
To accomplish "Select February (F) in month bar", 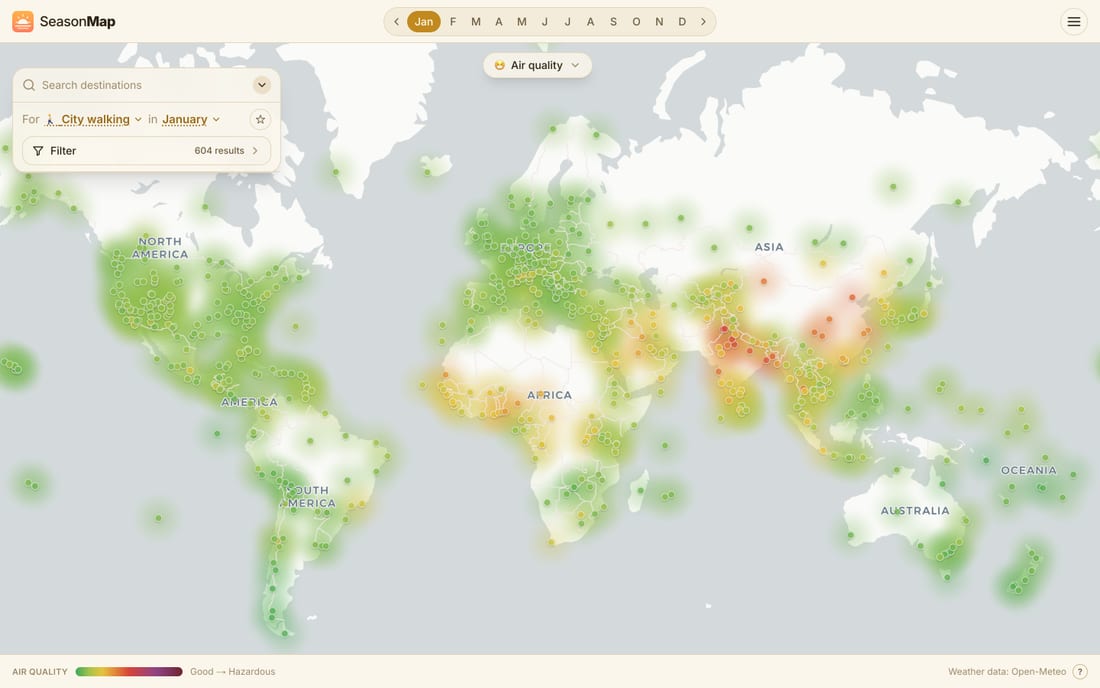I will tap(453, 22).
